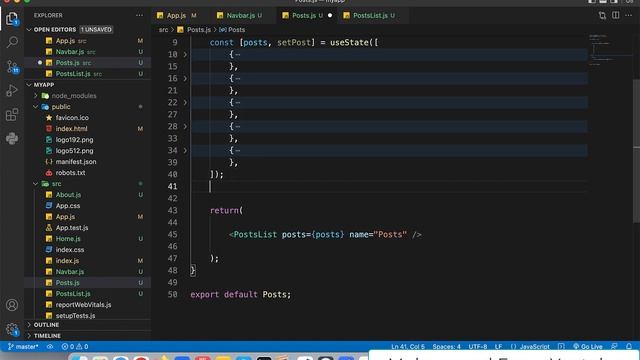Click src in the breadcrumb path

click(x=163, y=30)
